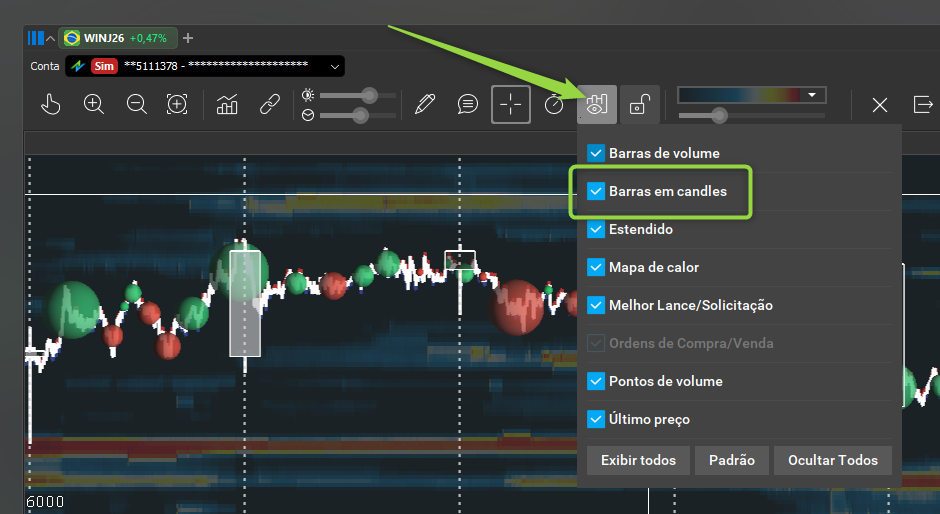Select the hand pan tool
This screenshot has width=940, height=514.
[51, 104]
